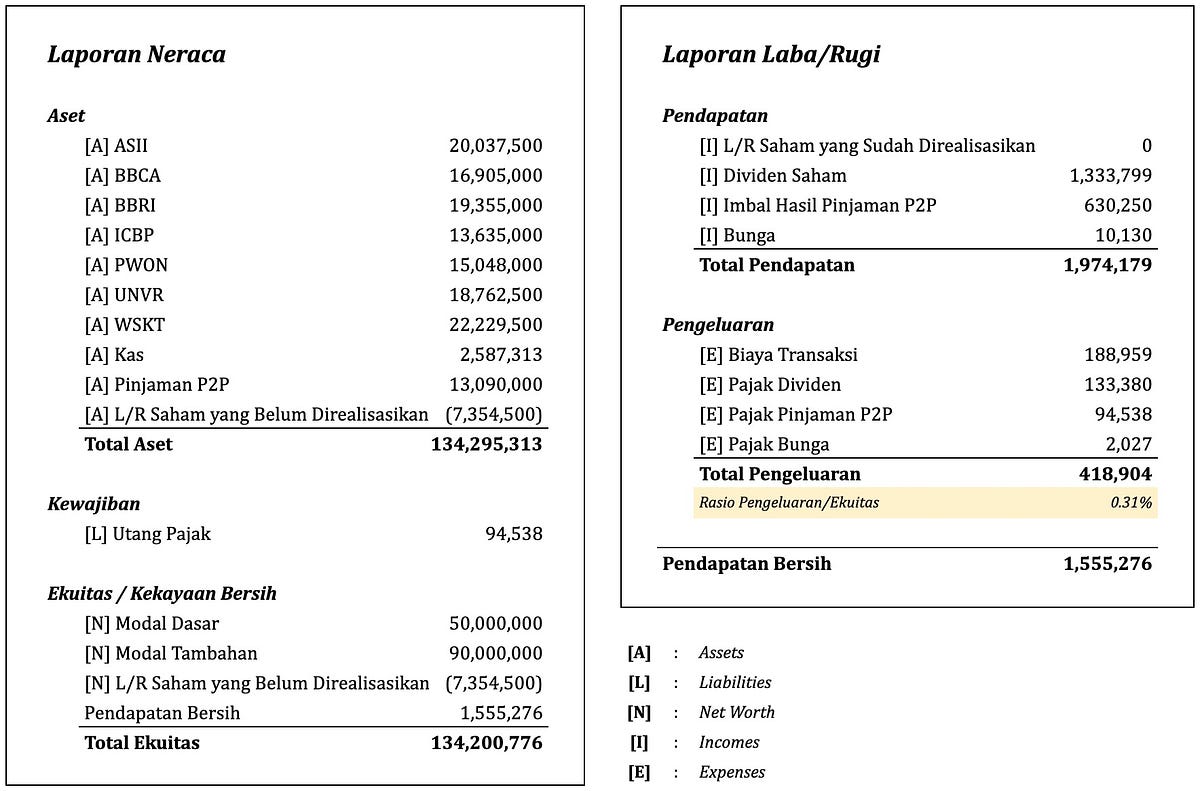Select the [E] Expenses legend entry
1200x791 pixels.
click(697, 772)
